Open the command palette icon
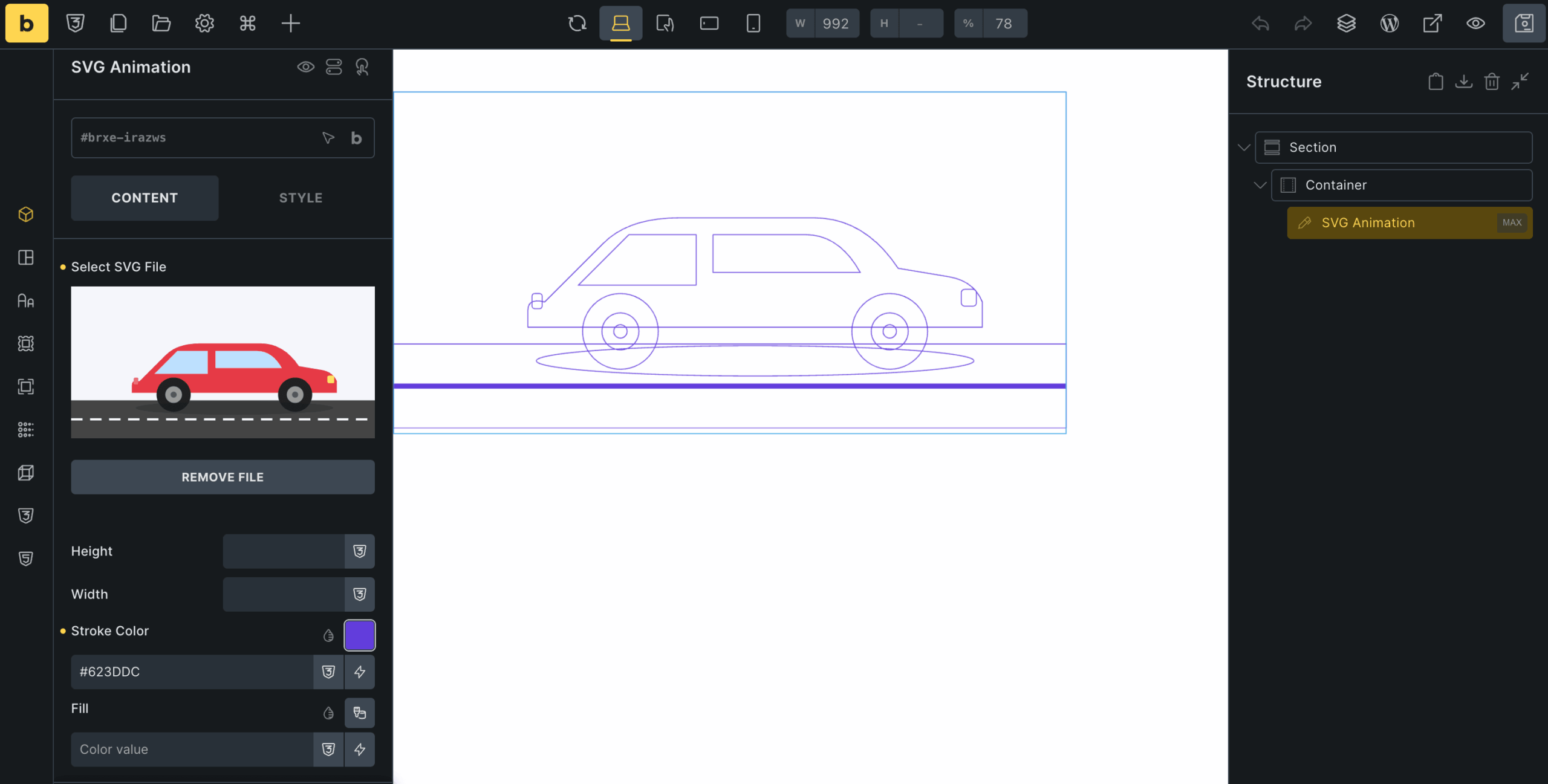Image resolution: width=1548 pixels, height=784 pixels. [247, 23]
